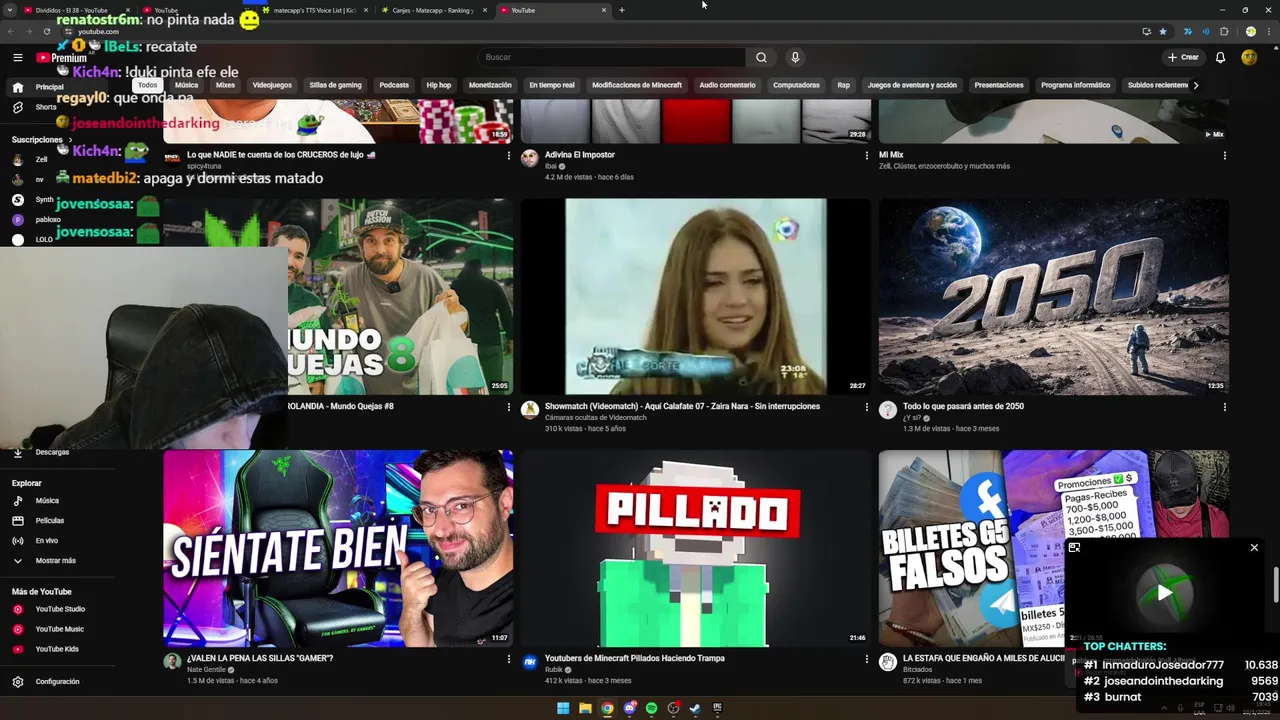
Task: Open YouTube Kids link
Action: (57, 649)
